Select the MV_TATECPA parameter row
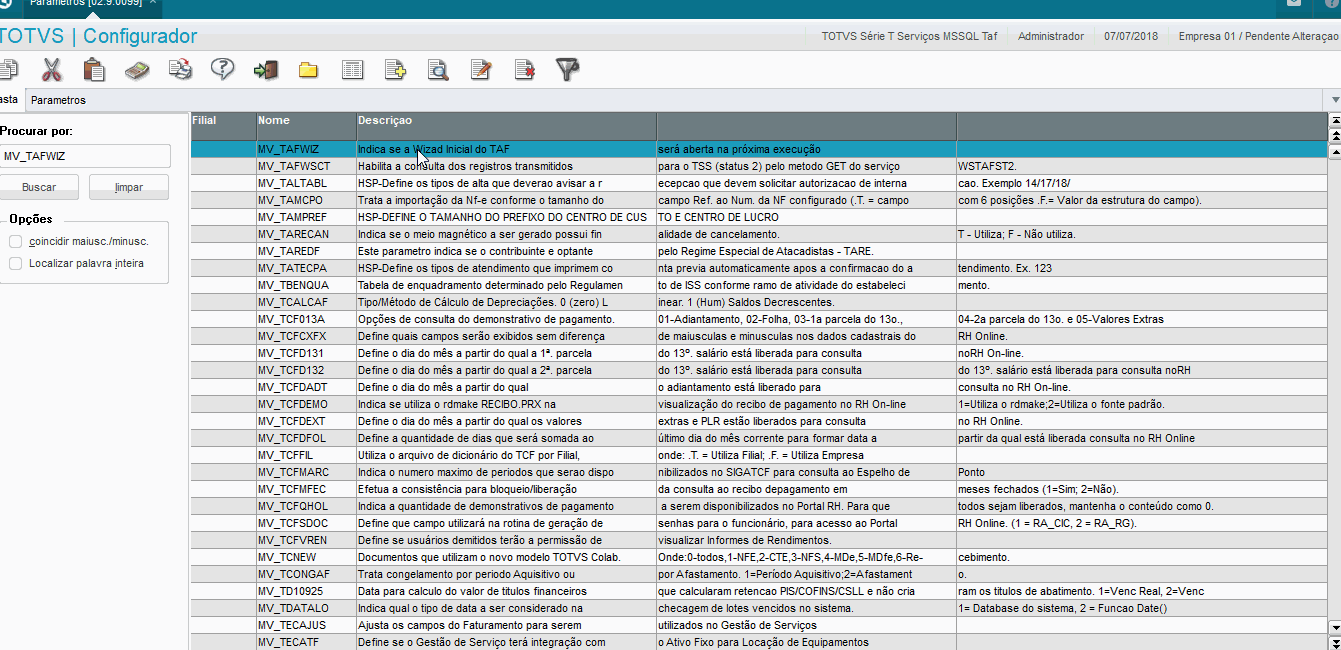Image resolution: width=1341 pixels, height=650 pixels. tap(758, 268)
